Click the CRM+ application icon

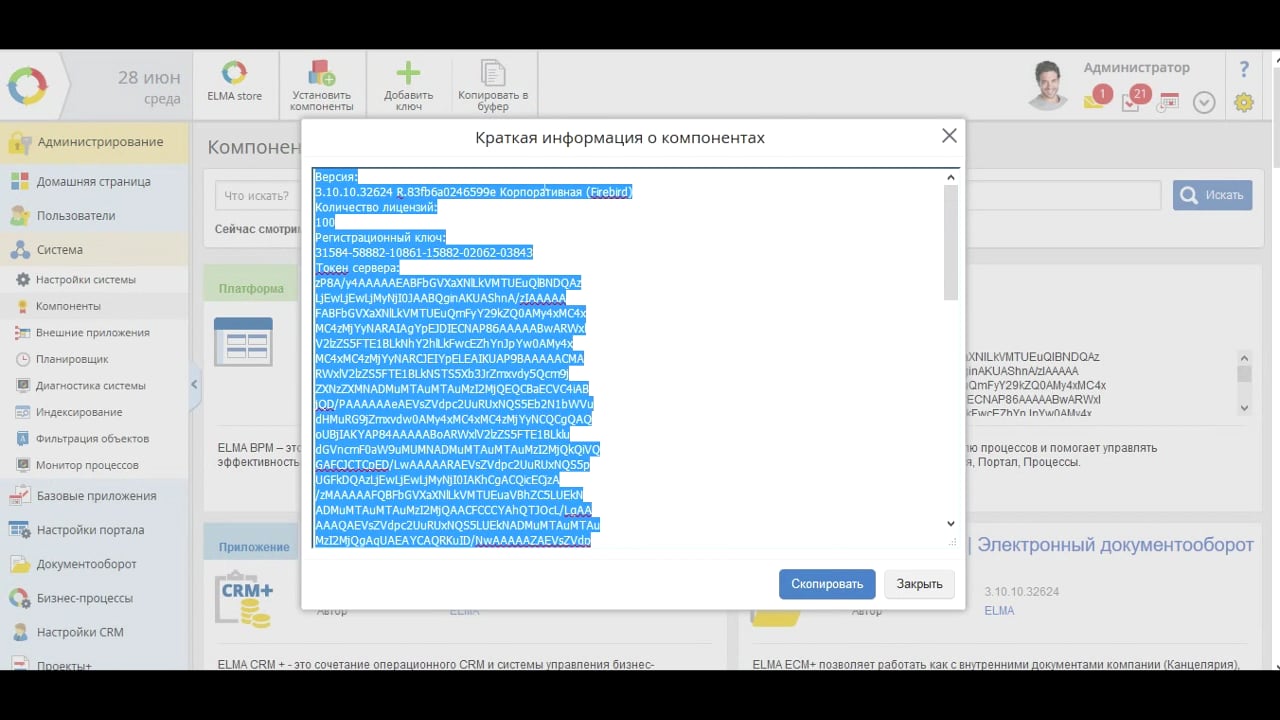(x=243, y=599)
